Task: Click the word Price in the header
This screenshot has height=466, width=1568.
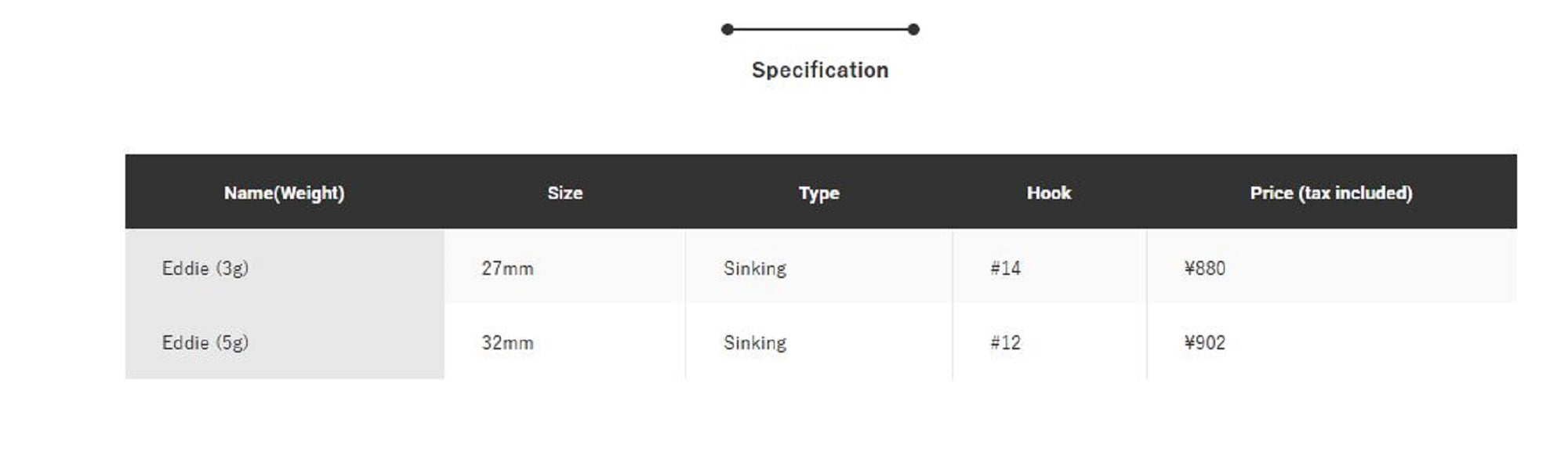Action: click(x=1271, y=193)
